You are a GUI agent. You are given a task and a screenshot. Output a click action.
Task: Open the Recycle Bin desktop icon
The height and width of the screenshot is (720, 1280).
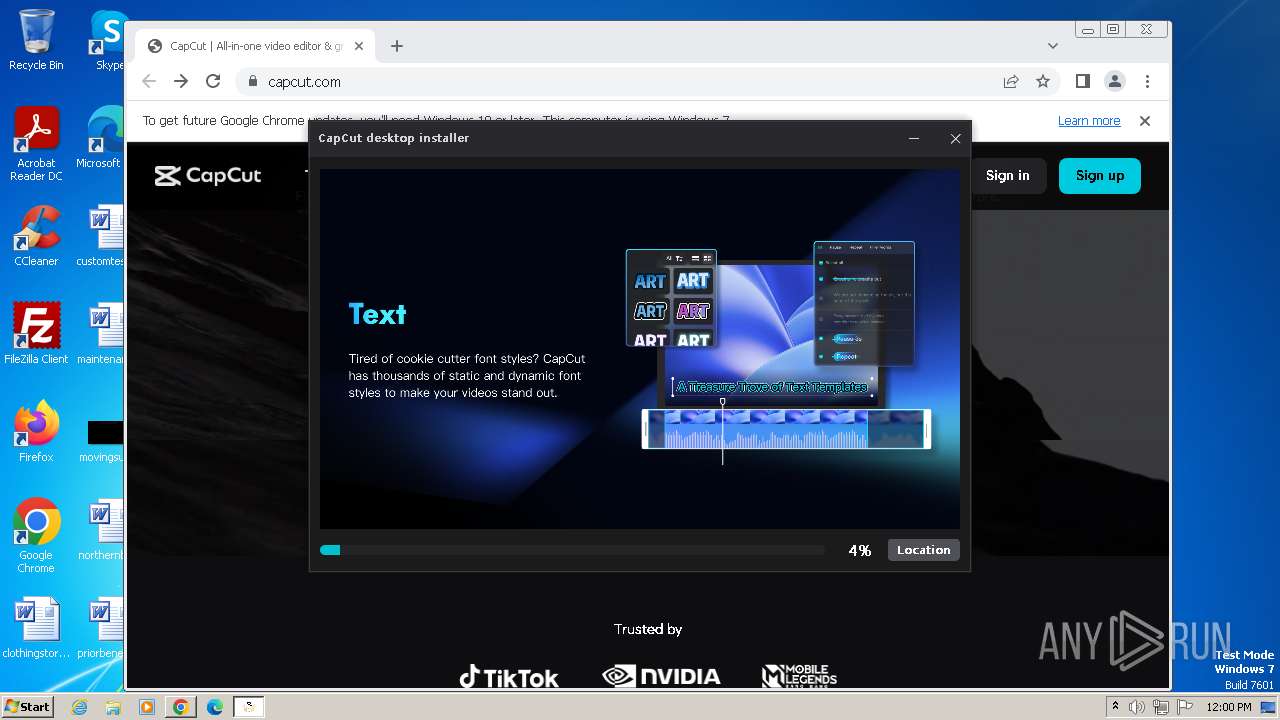click(36, 40)
